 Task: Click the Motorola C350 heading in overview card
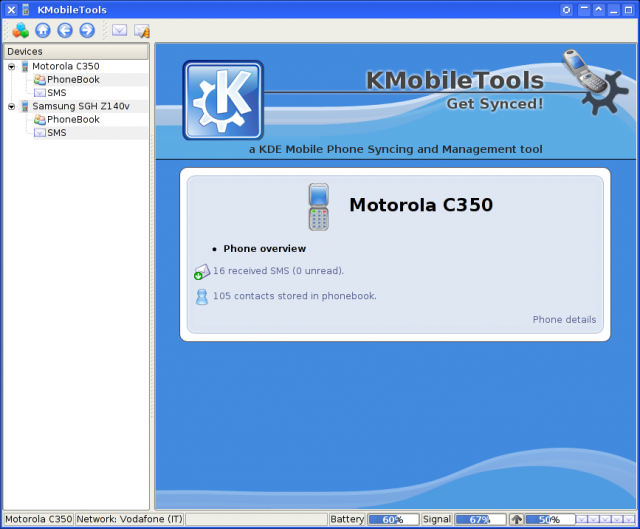pyautogui.click(x=421, y=205)
